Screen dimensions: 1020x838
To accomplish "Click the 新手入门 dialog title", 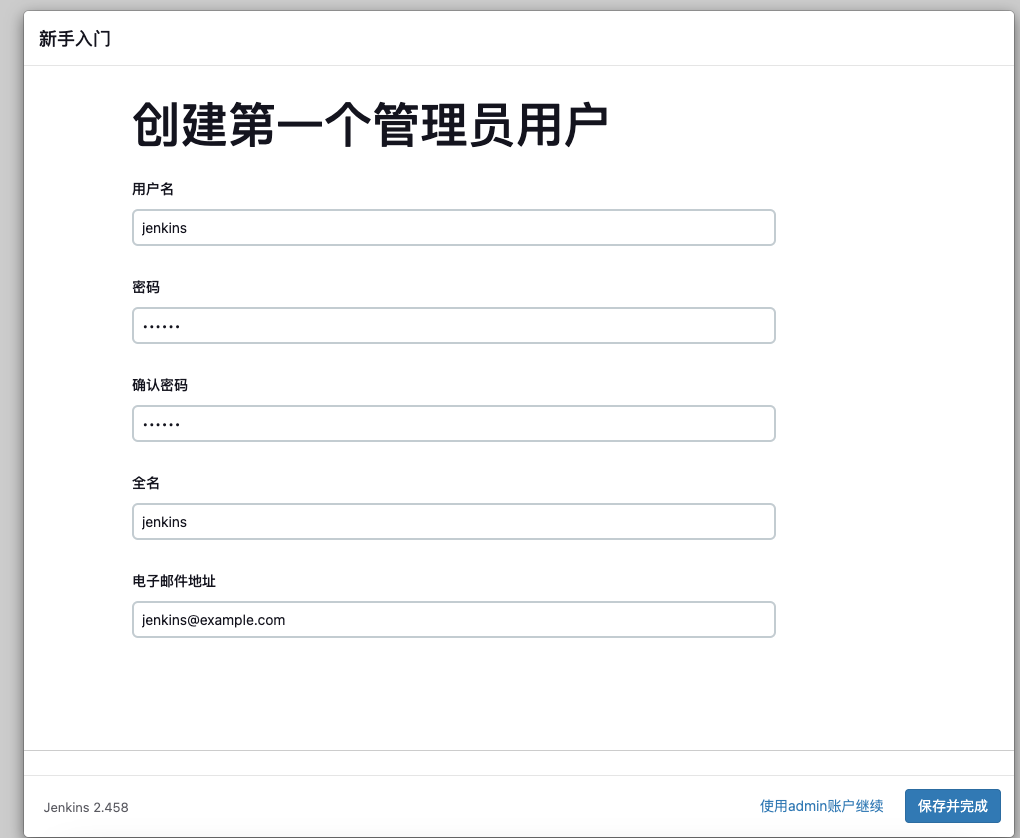I will click(x=75, y=39).
